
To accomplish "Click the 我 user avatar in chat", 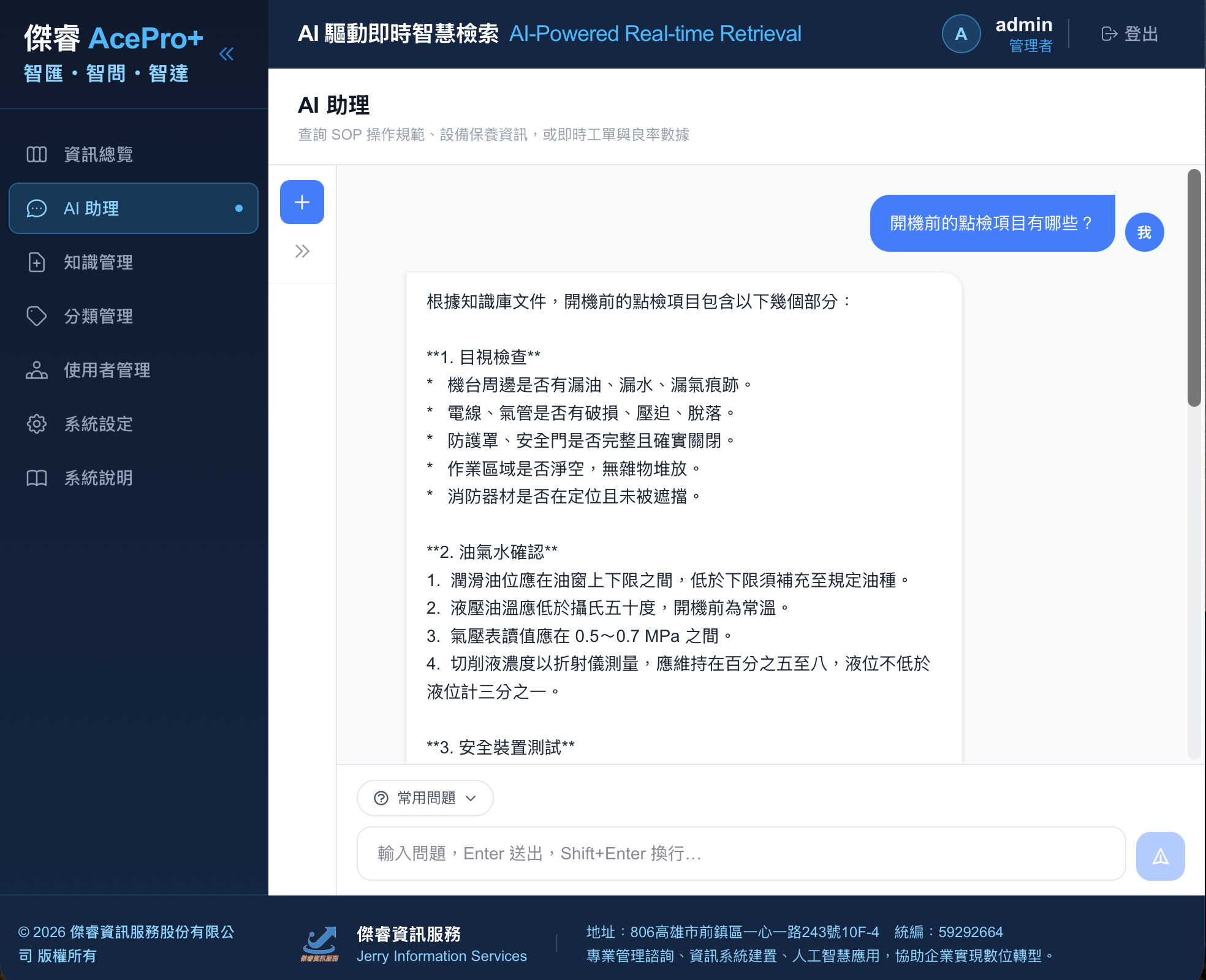I will click(x=1144, y=232).
